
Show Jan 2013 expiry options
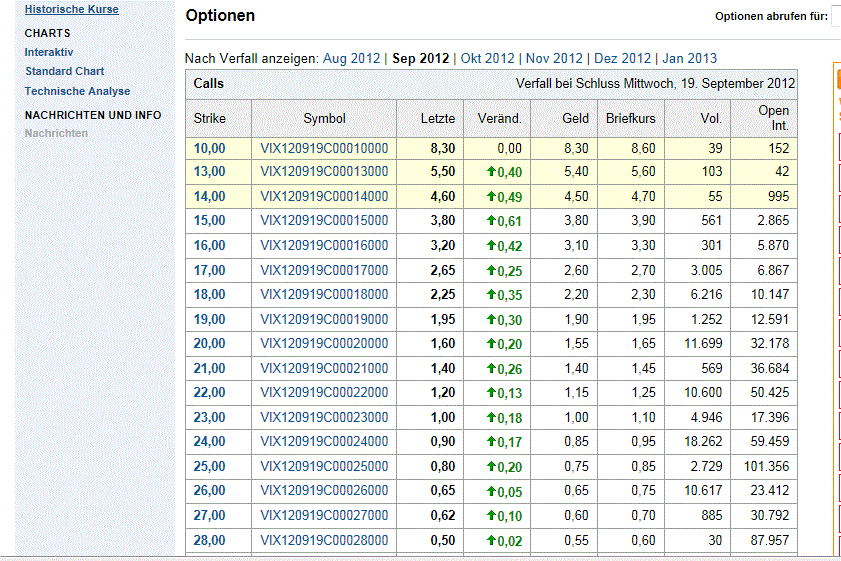(x=689, y=58)
